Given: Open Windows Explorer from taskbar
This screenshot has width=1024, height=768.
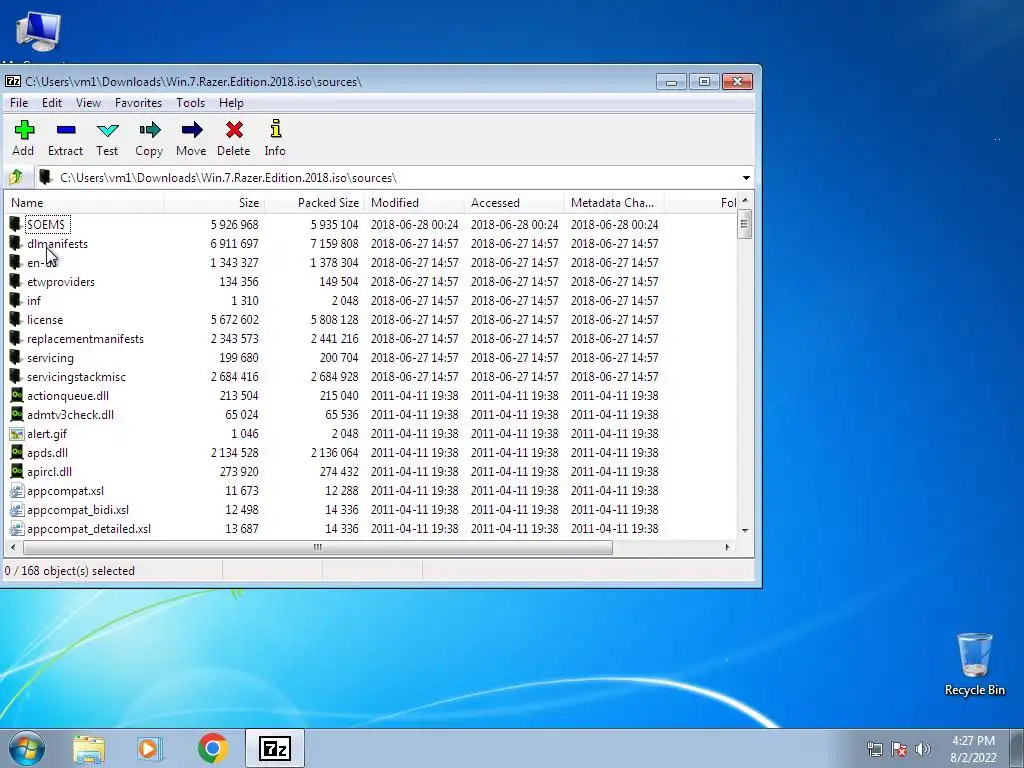Looking at the screenshot, I should coord(89,749).
